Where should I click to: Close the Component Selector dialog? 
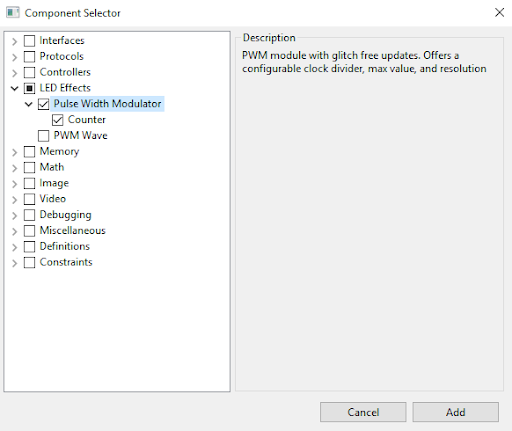499,13
